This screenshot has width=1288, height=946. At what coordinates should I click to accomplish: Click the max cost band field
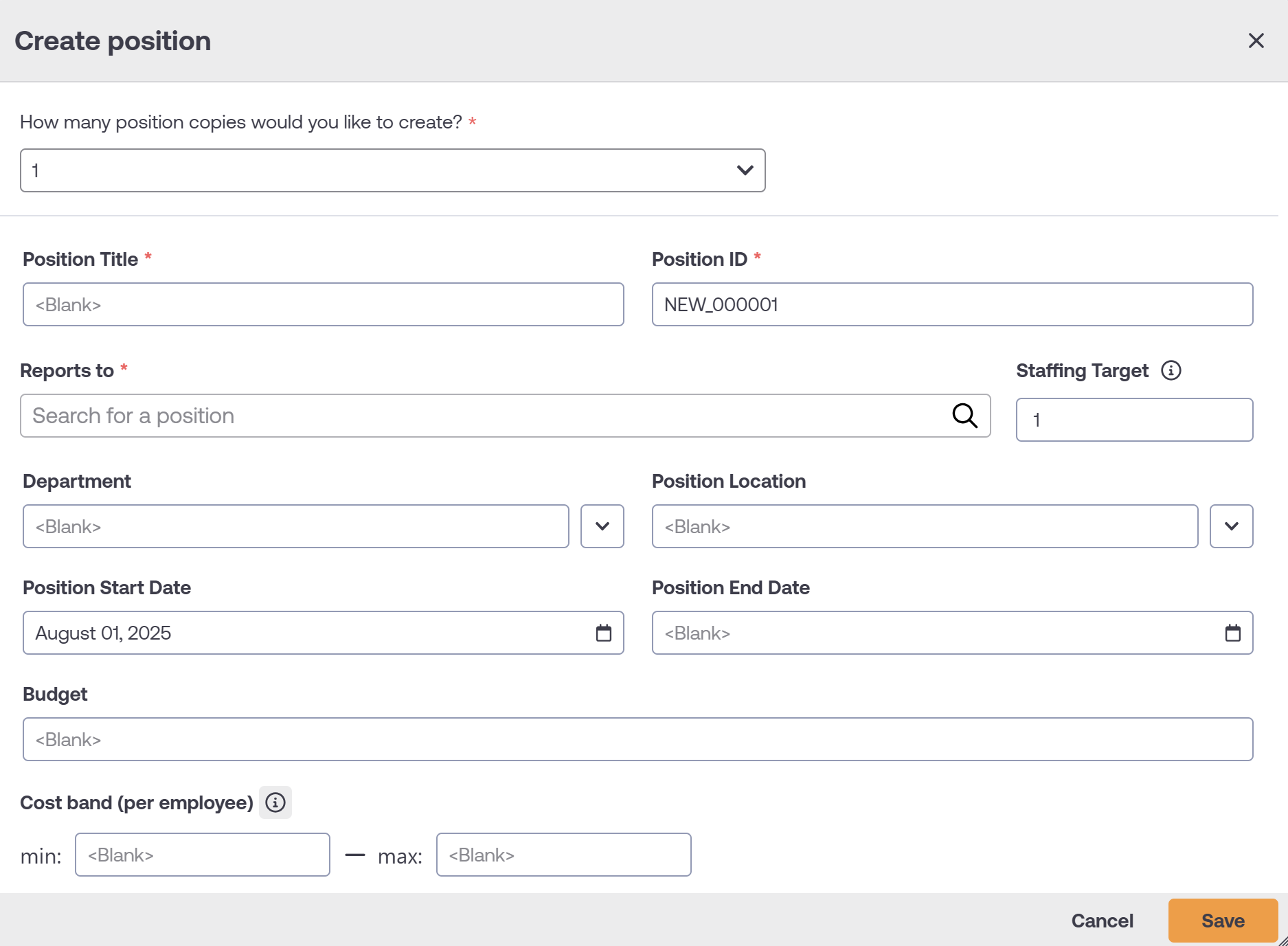pyautogui.click(x=563, y=855)
